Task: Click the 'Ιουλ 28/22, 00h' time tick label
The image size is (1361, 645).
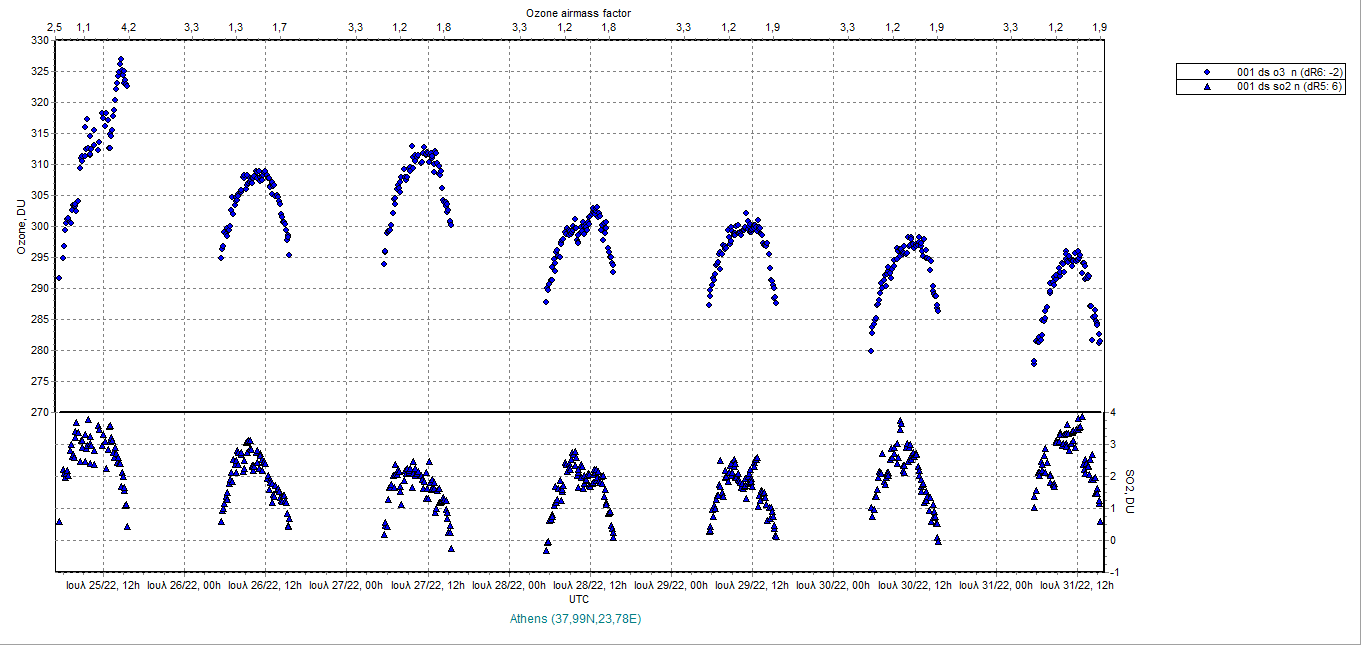Action: click(509, 585)
